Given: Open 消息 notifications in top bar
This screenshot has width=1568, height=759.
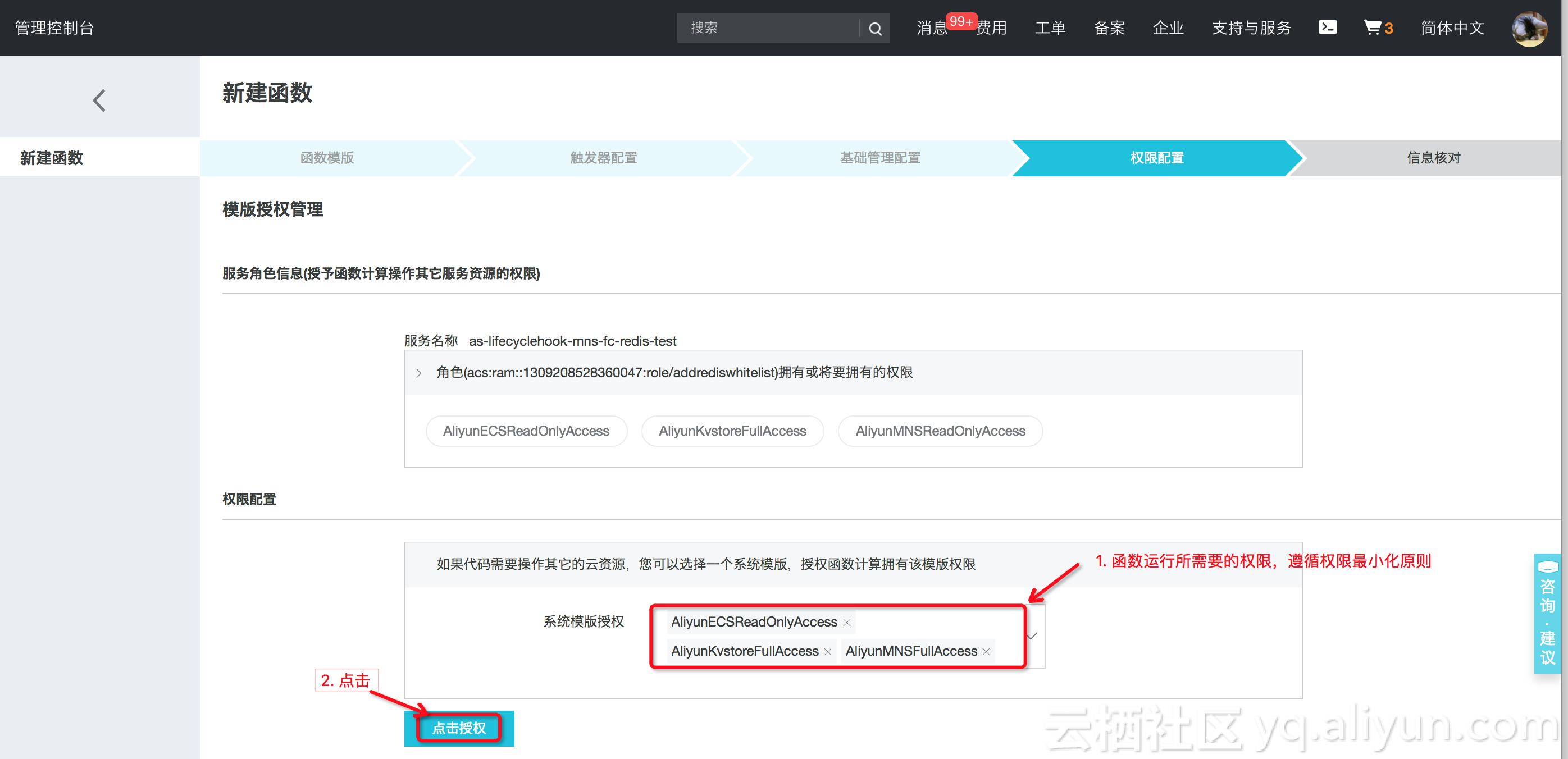Looking at the screenshot, I should [x=932, y=28].
